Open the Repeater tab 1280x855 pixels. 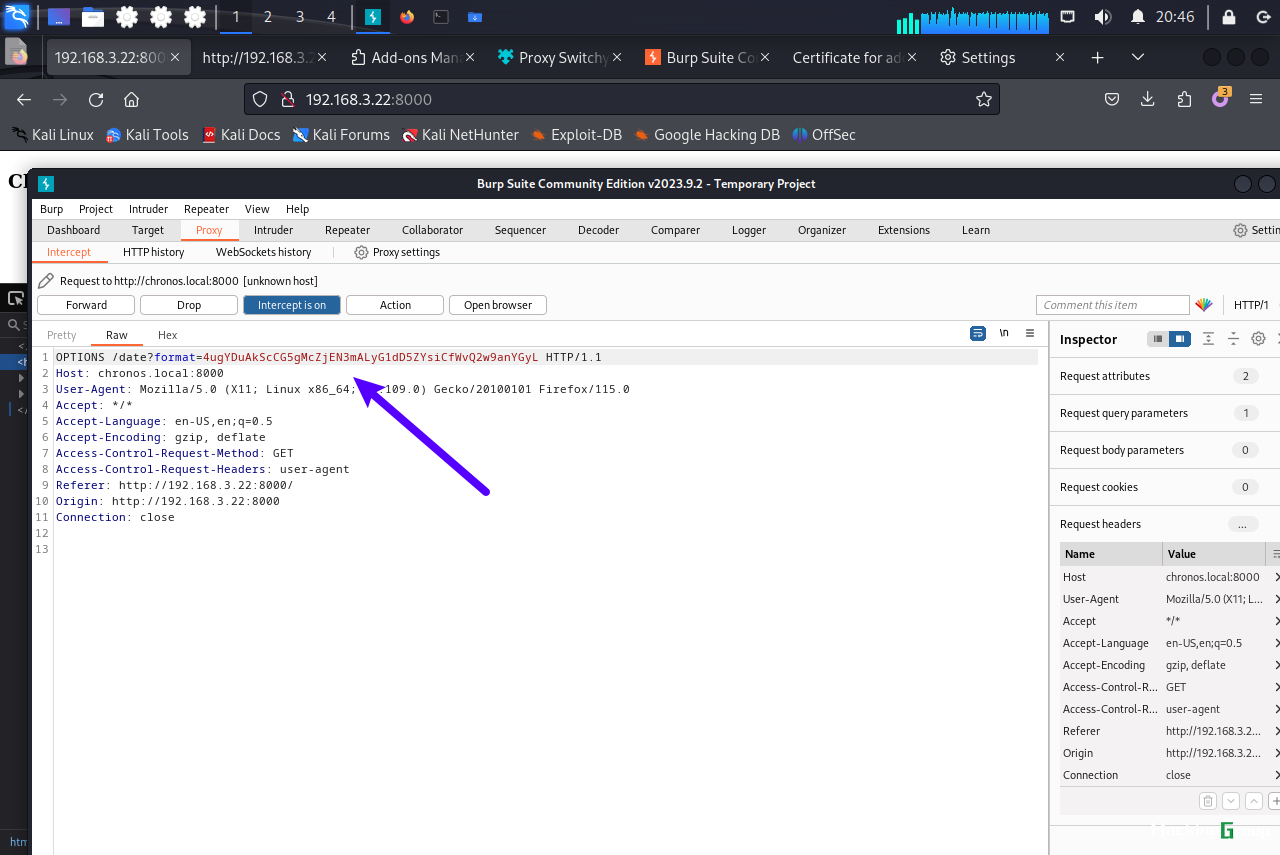tap(347, 230)
